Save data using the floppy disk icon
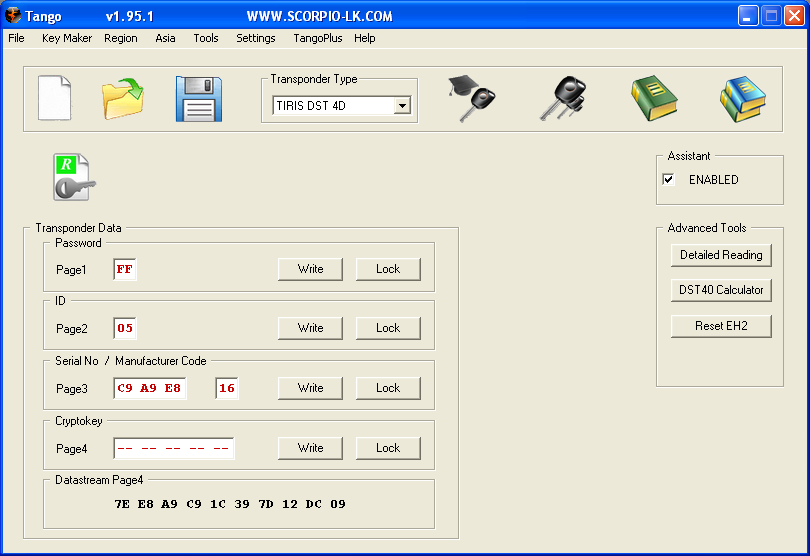Screen dimensions: 810x556 [198, 98]
